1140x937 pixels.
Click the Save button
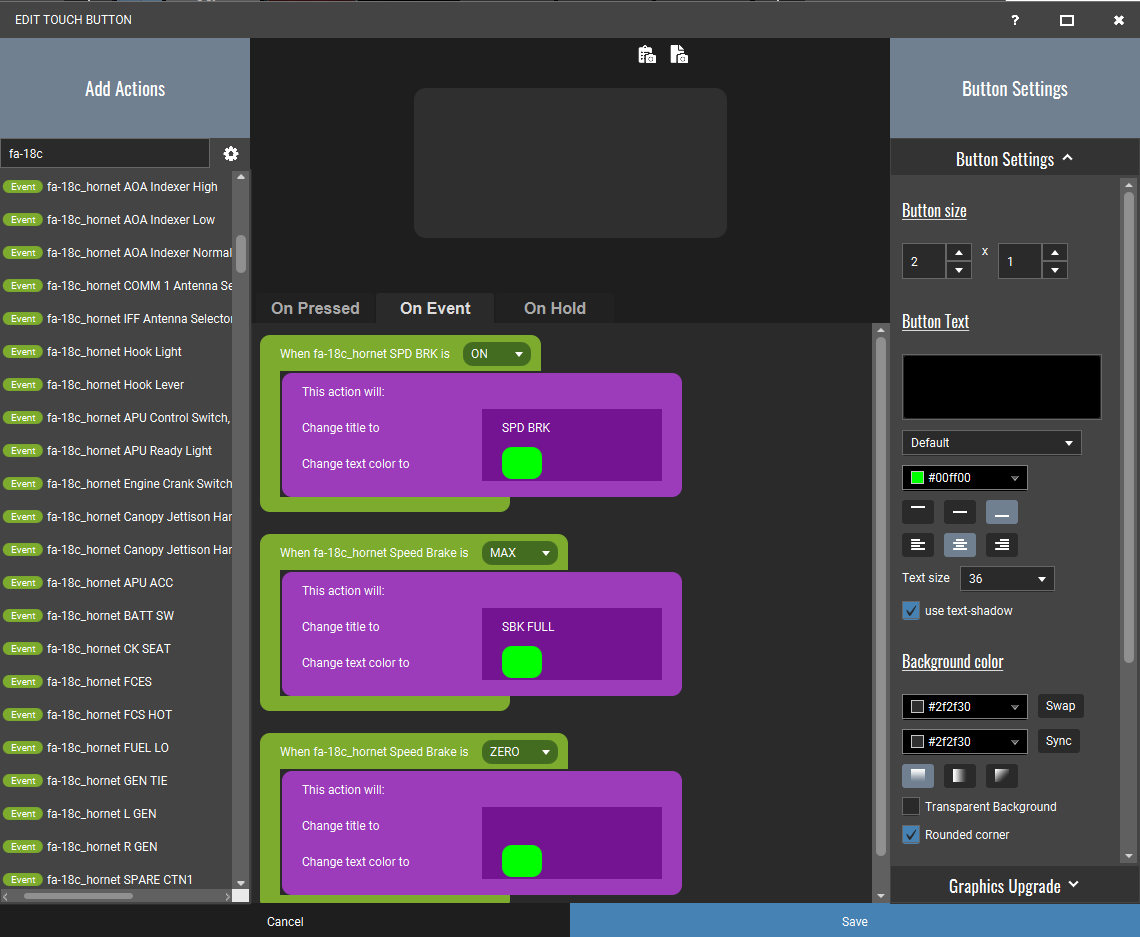pos(854,921)
